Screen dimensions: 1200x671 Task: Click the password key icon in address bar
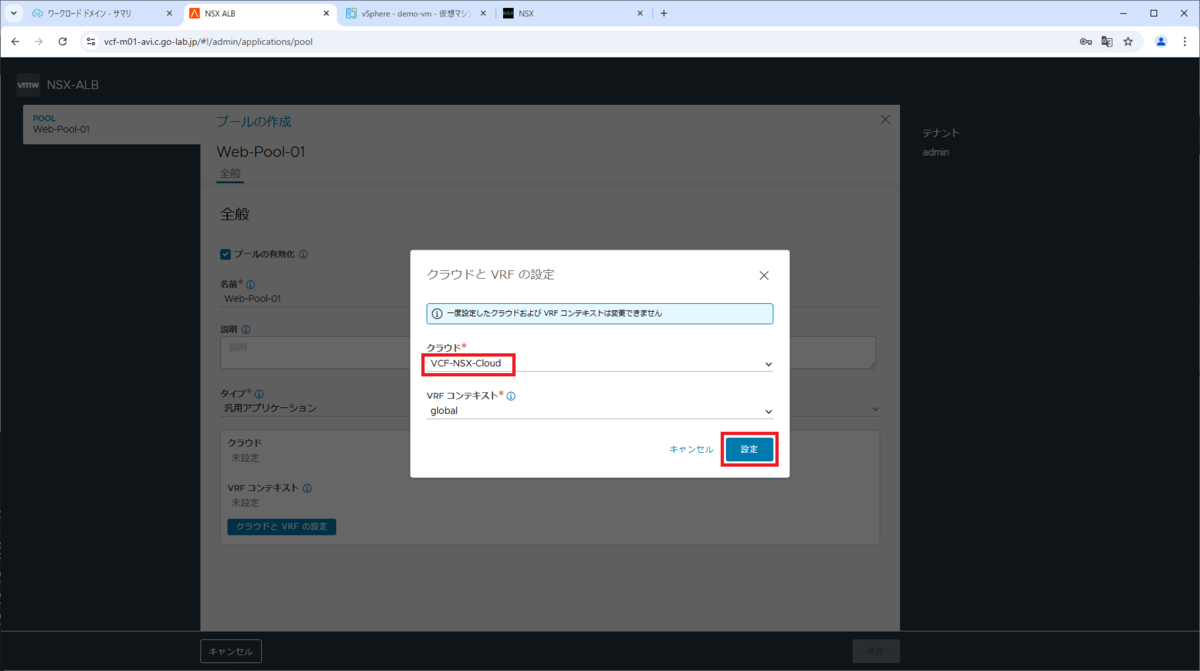[x=1086, y=42]
